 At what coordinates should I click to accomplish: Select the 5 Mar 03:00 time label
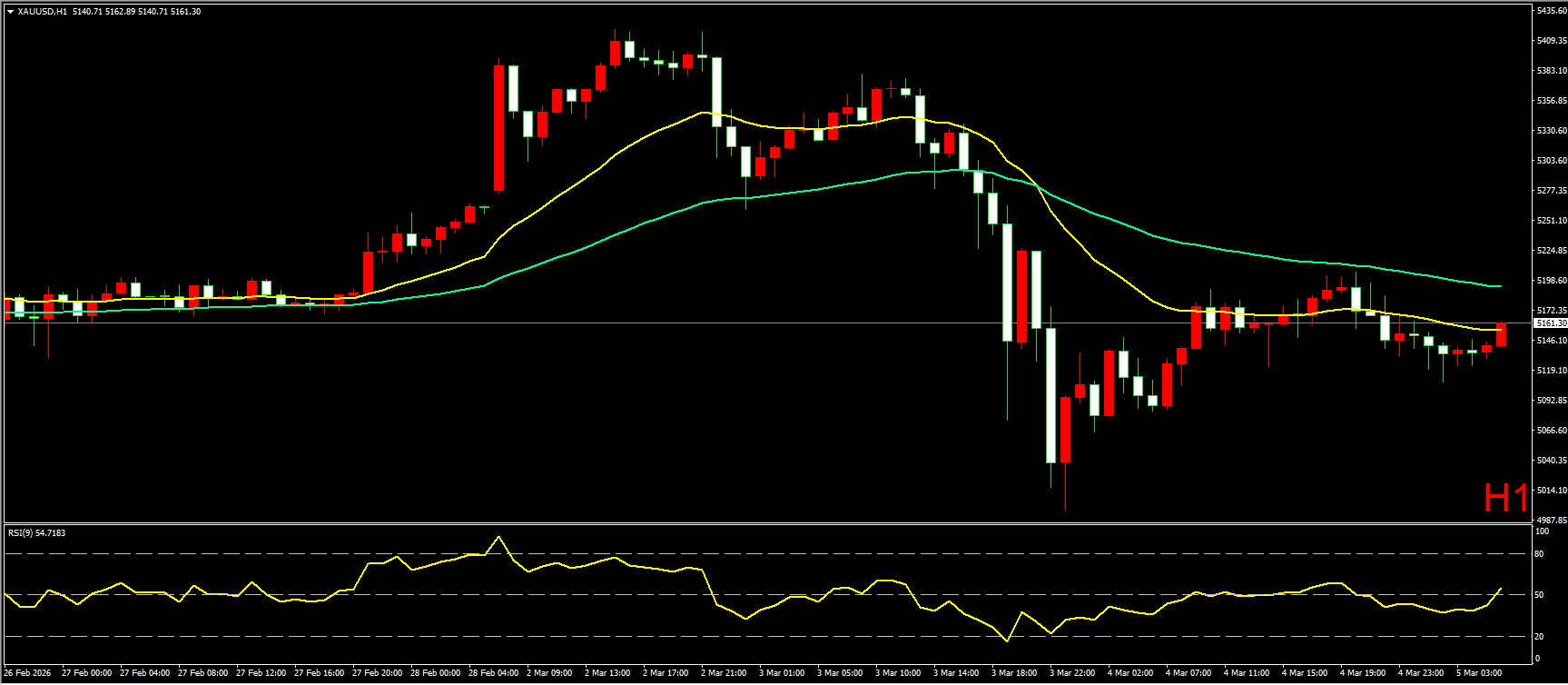1479,673
